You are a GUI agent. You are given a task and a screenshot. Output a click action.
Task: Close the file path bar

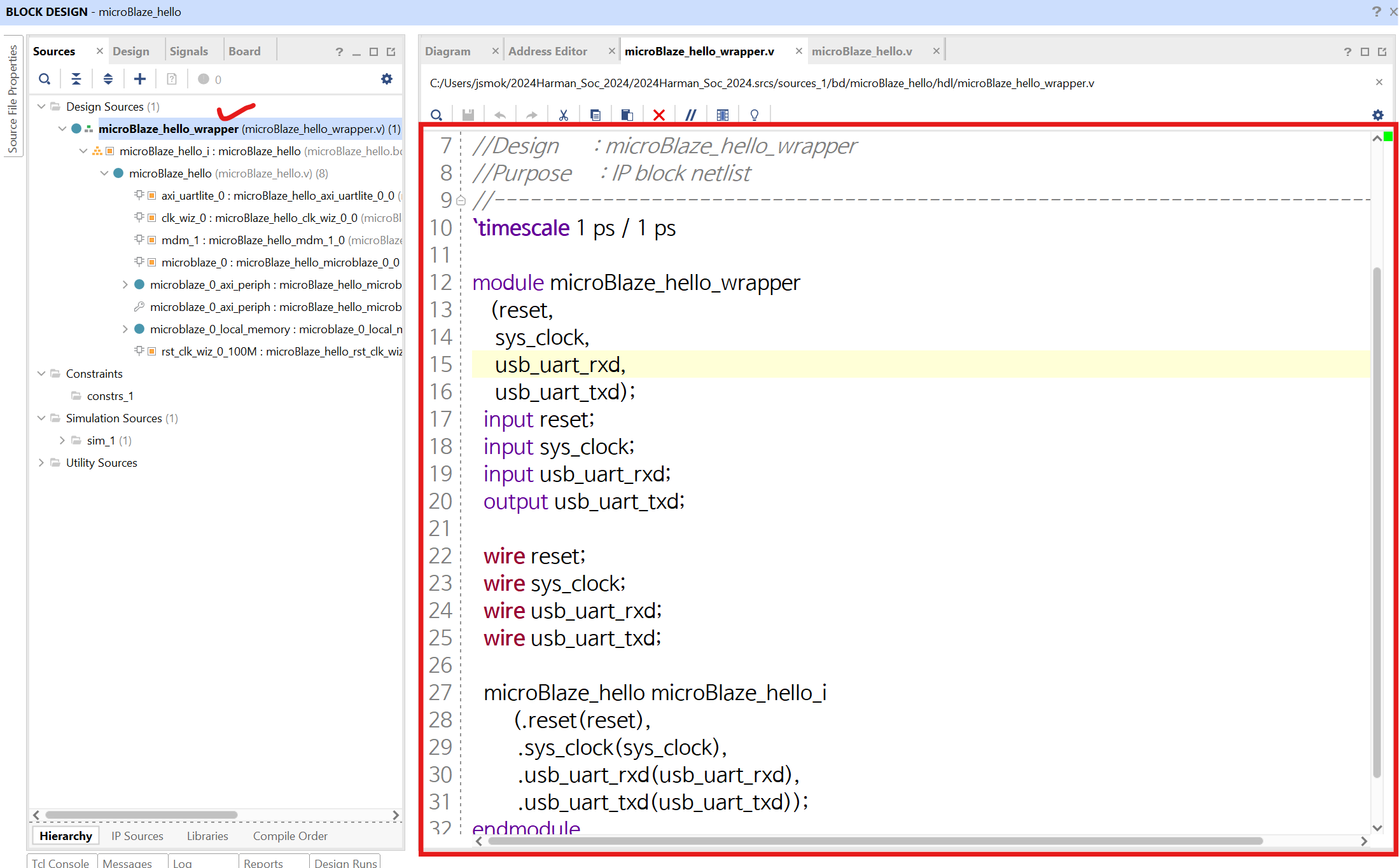tap(1379, 82)
